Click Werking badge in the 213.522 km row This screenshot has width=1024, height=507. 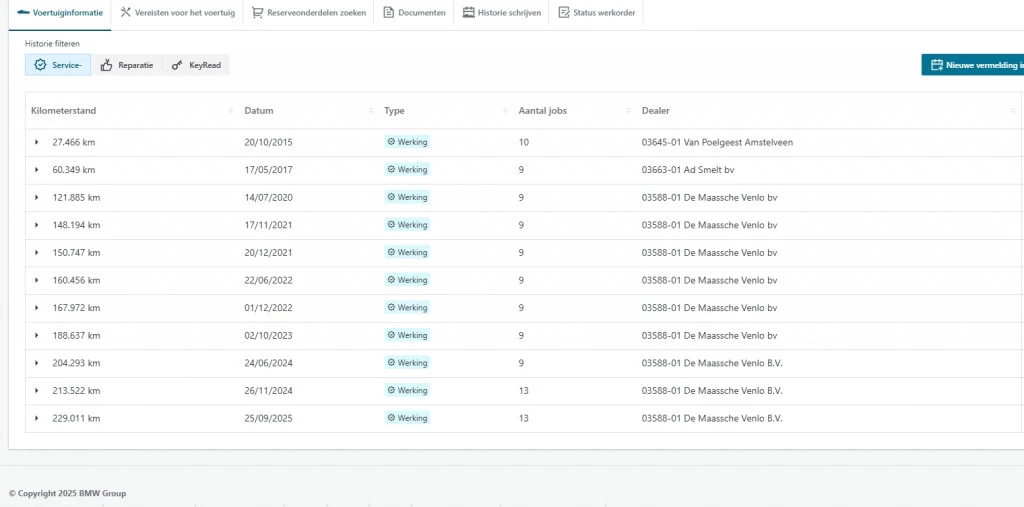407,391
